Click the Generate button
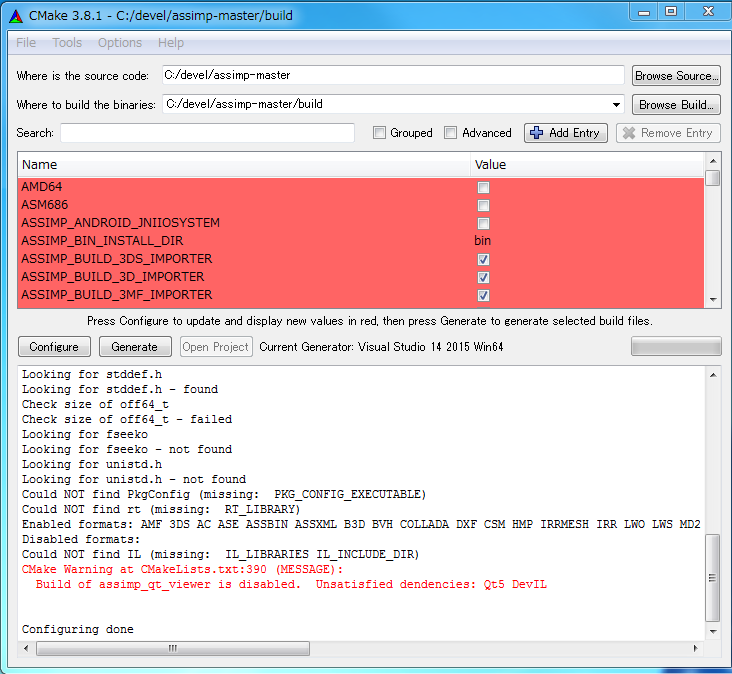This screenshot has height=674, width=732. pos(135,347)
